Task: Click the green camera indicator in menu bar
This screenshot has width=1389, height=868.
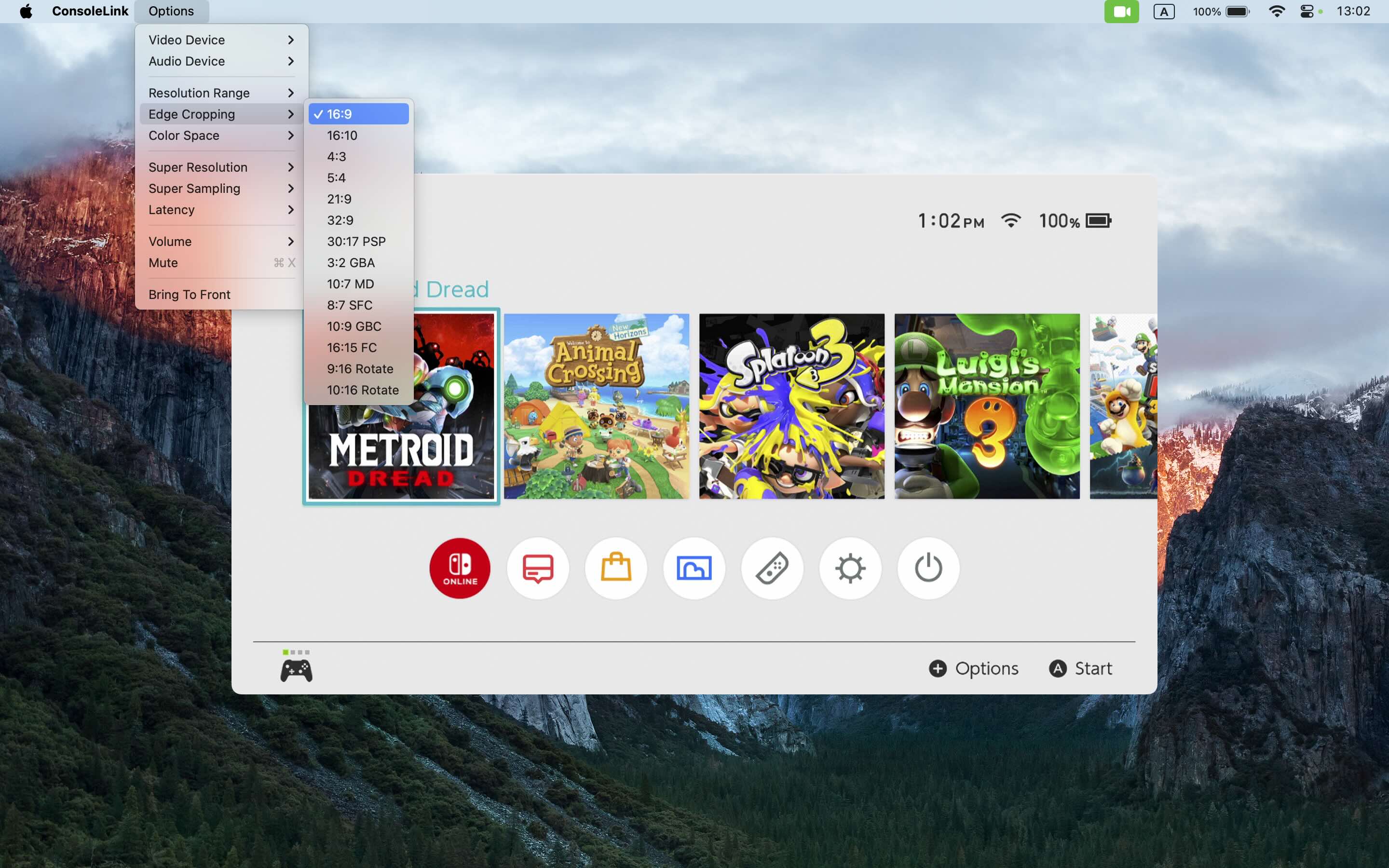Action: click(1121, 12)
